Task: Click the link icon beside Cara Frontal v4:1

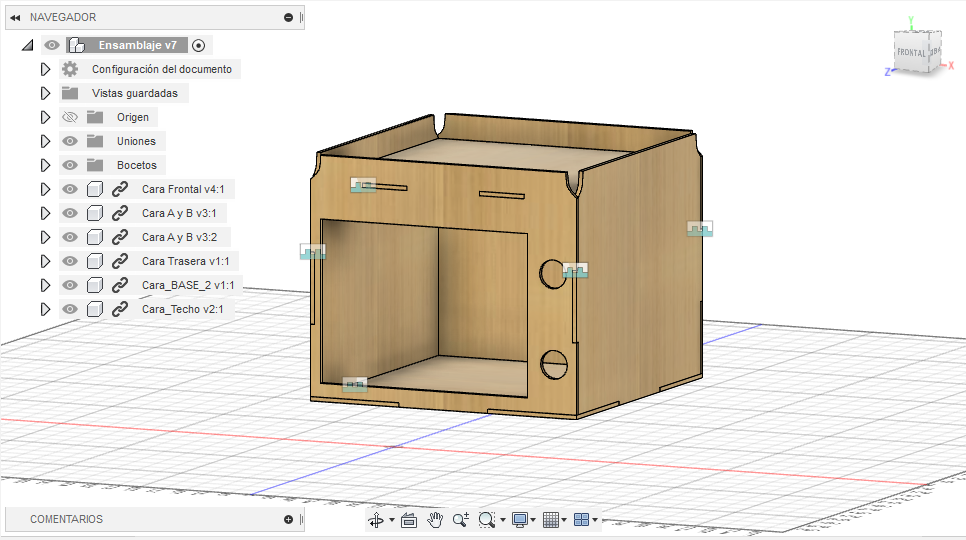Action: coord(120,189)
